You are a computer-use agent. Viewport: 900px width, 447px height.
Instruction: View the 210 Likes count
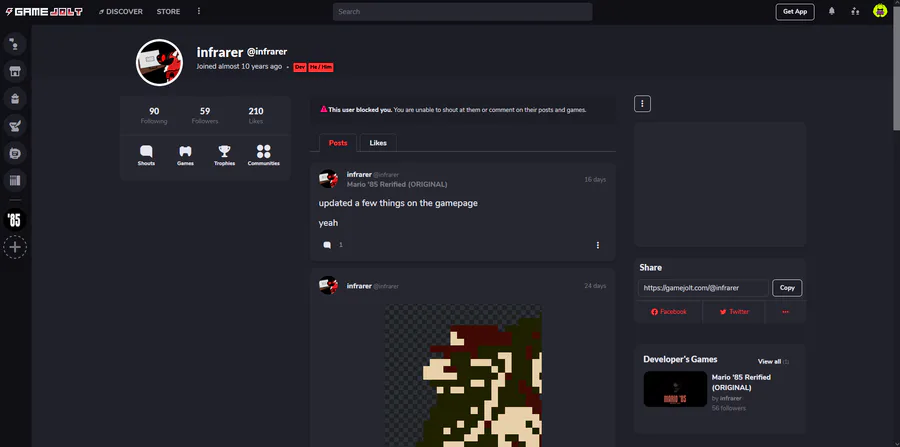click(x=256, y=115)
